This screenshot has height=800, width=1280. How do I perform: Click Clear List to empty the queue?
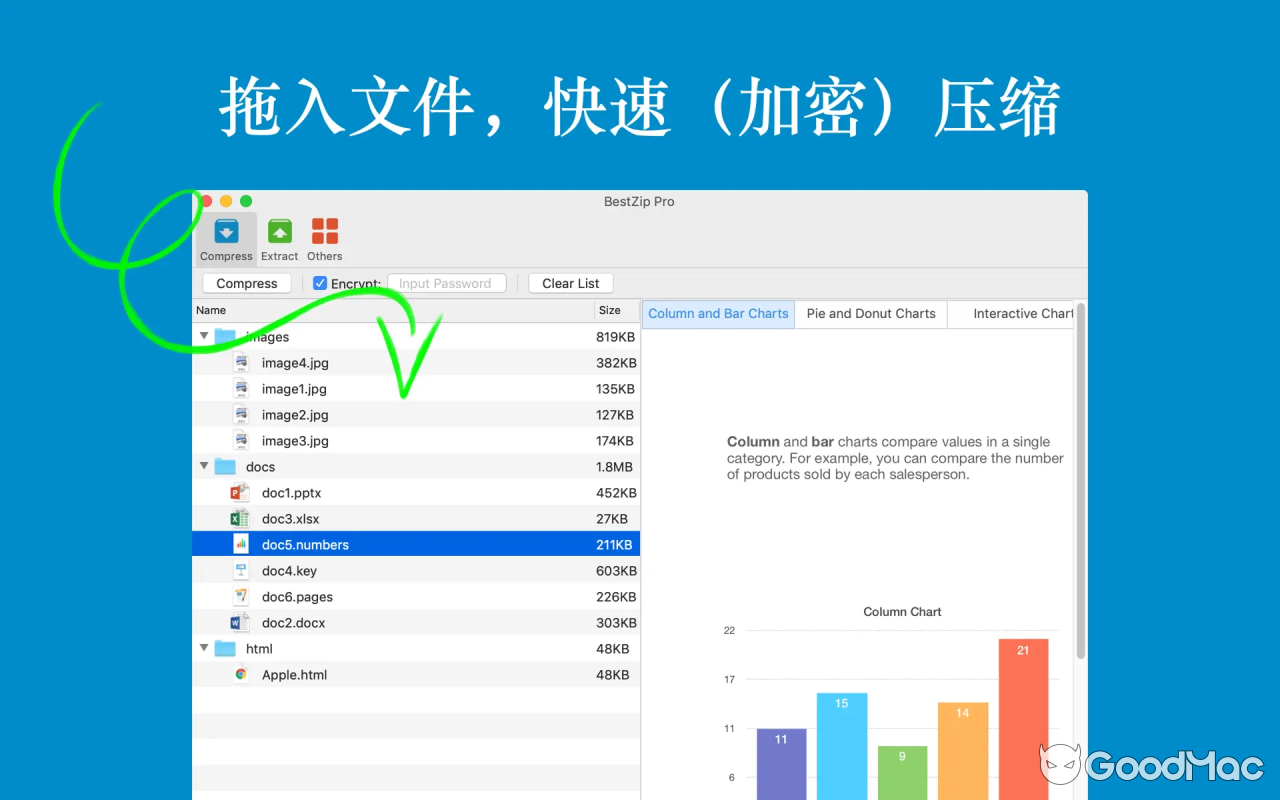(x=570, y=283)
